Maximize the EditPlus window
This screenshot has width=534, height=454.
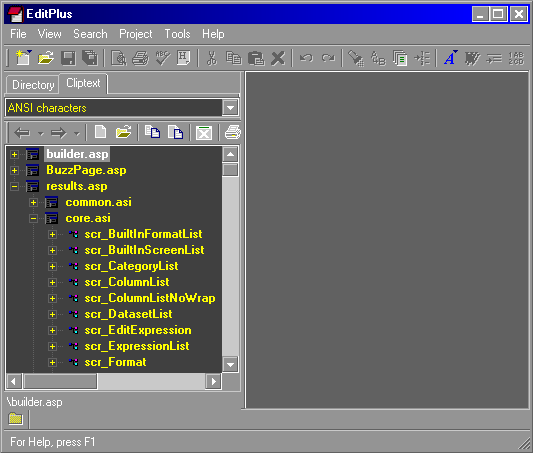pos(498,14)
